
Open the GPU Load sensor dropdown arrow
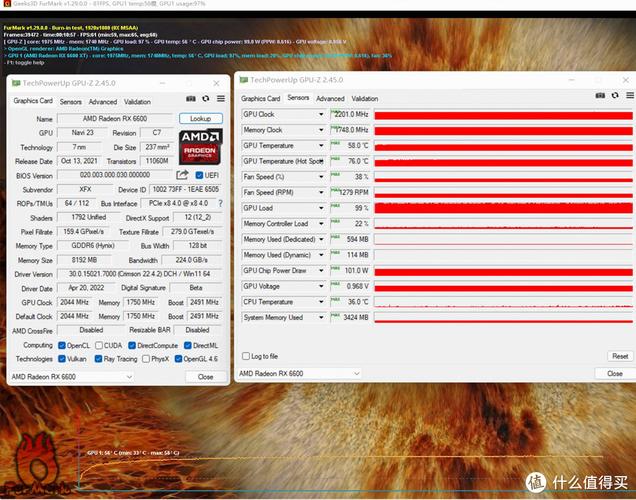pos(321,208)
